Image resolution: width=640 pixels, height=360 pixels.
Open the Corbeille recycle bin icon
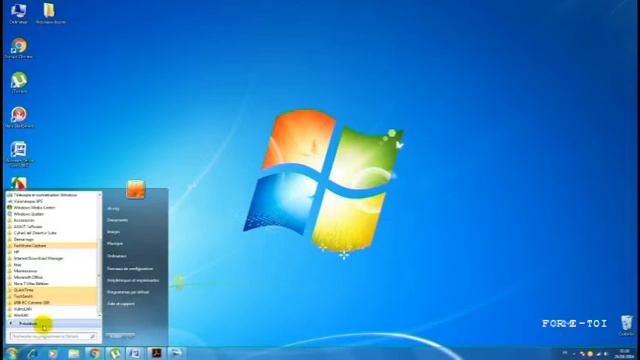click(627, 325)
